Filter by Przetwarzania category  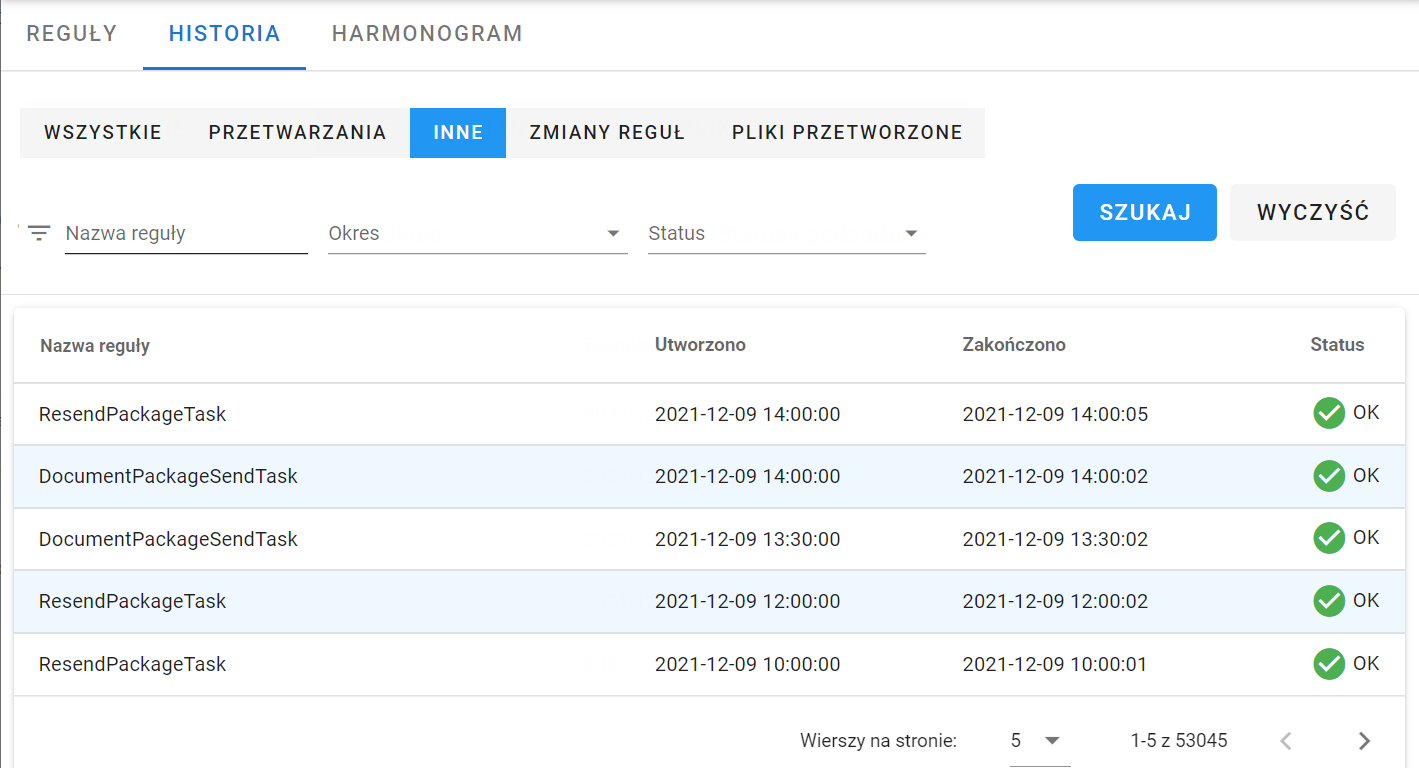[x=297, y=133]
